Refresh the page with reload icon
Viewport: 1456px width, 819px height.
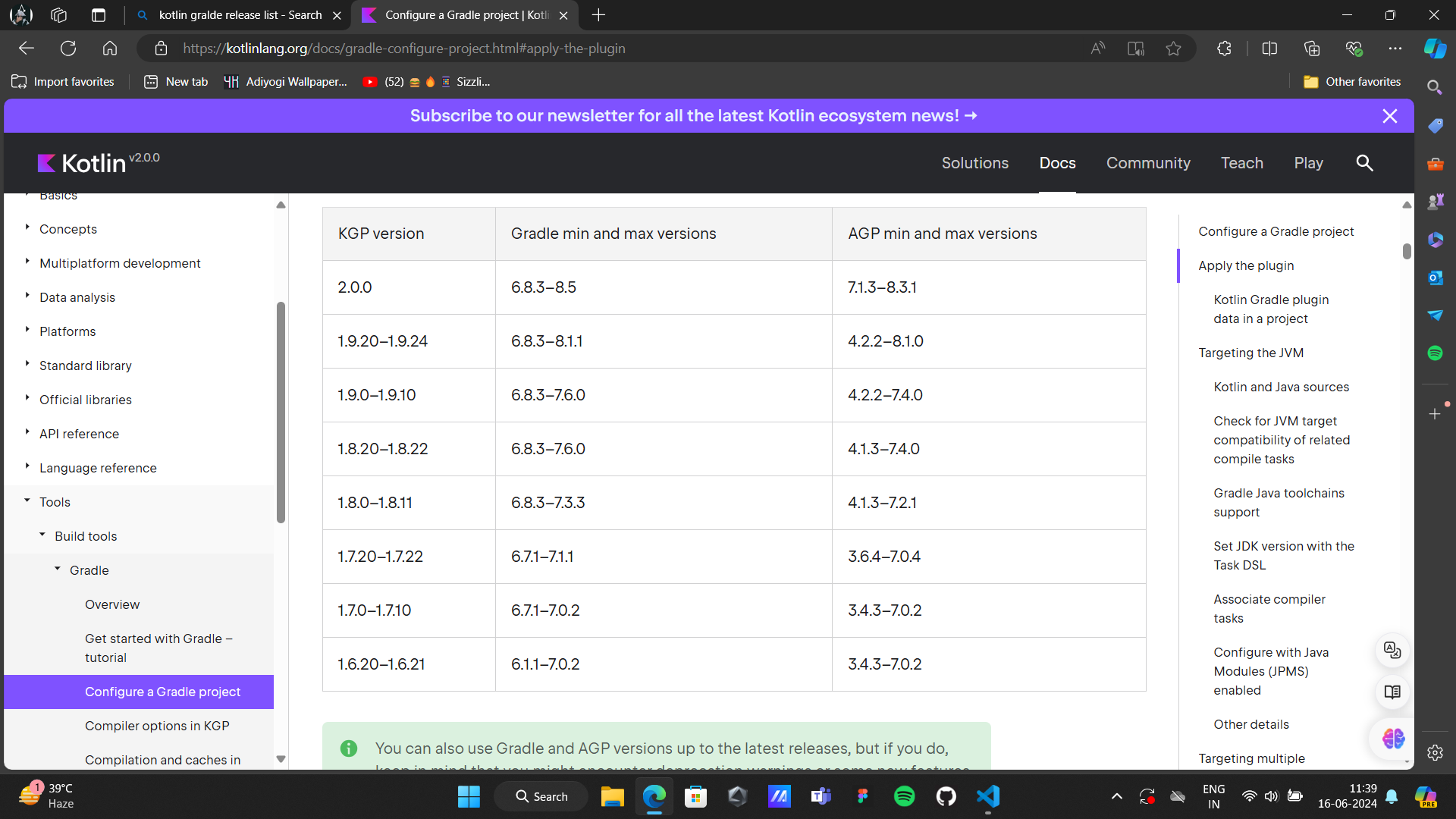click(x=68, y=49)
